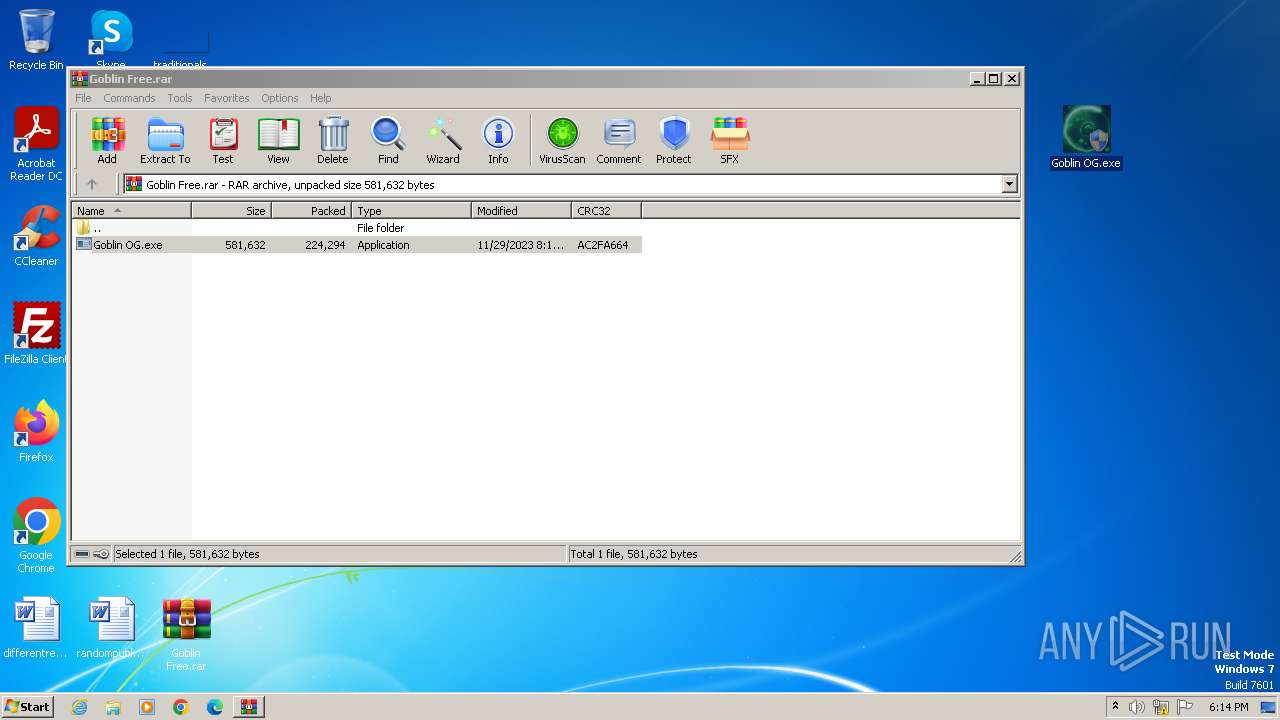The height and width of the screenshot is (720, 1280).
Task: Click the Extract To toolbar icon
Action: [165, 140]
